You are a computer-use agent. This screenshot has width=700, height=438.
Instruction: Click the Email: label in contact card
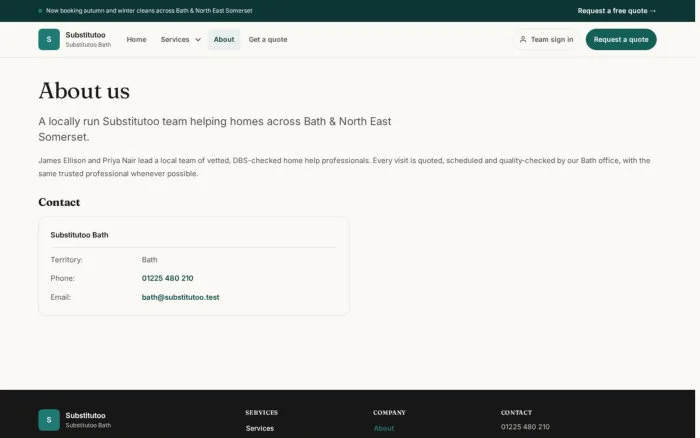tap(61, 297)
